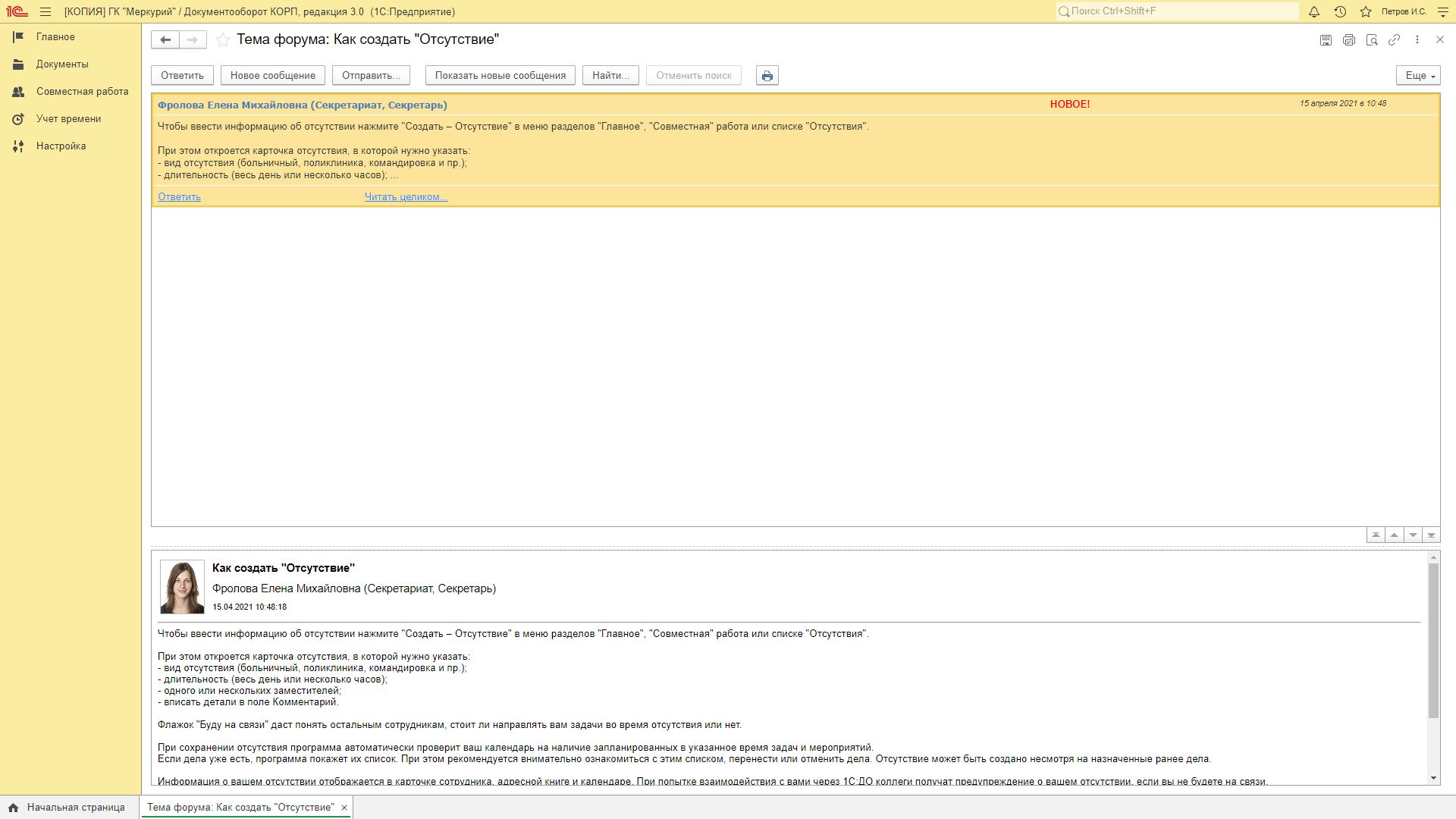Jump to the first message arrow
Viewport: 1456px width, 819px height.
[x=1376, y=535]
